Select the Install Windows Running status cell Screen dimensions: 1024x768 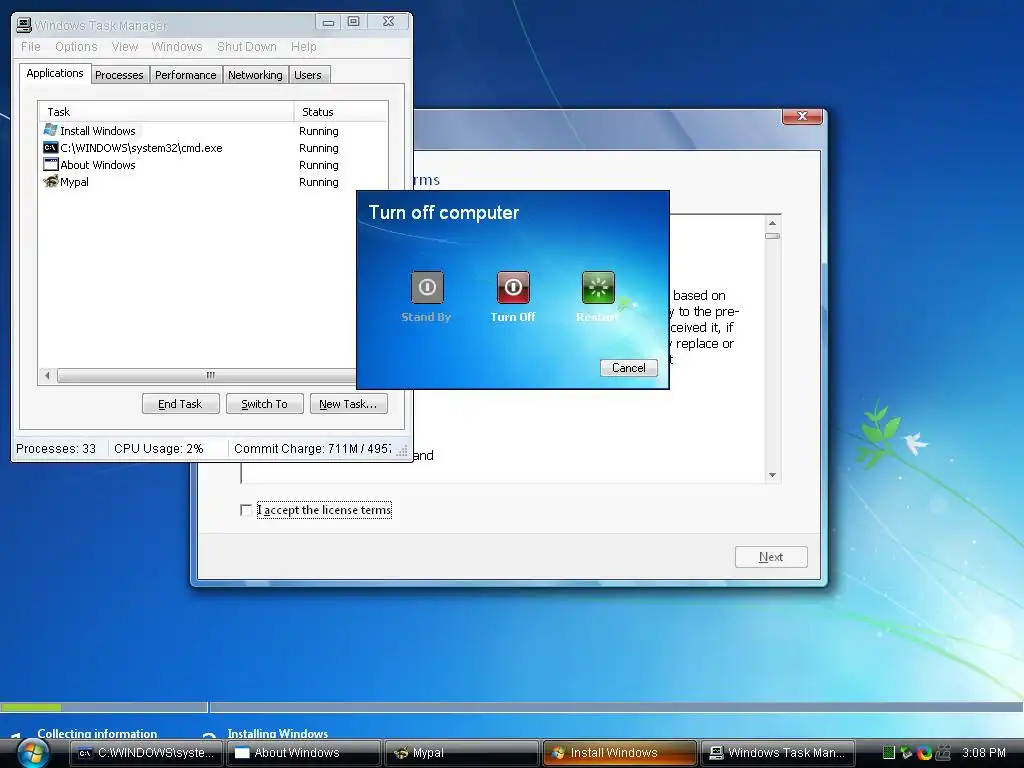pos(319,131)
